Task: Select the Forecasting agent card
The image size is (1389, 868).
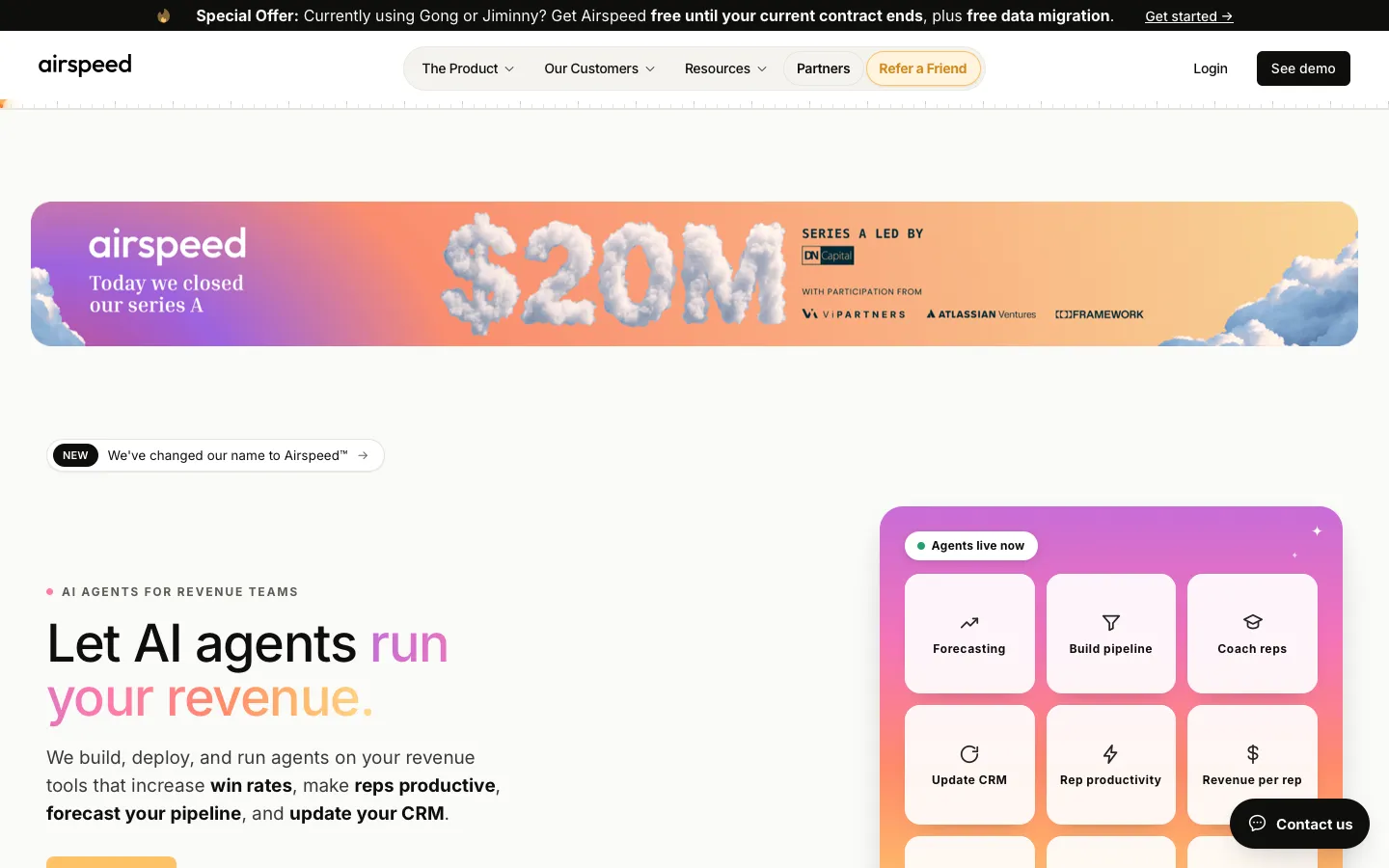Action: 969,634
